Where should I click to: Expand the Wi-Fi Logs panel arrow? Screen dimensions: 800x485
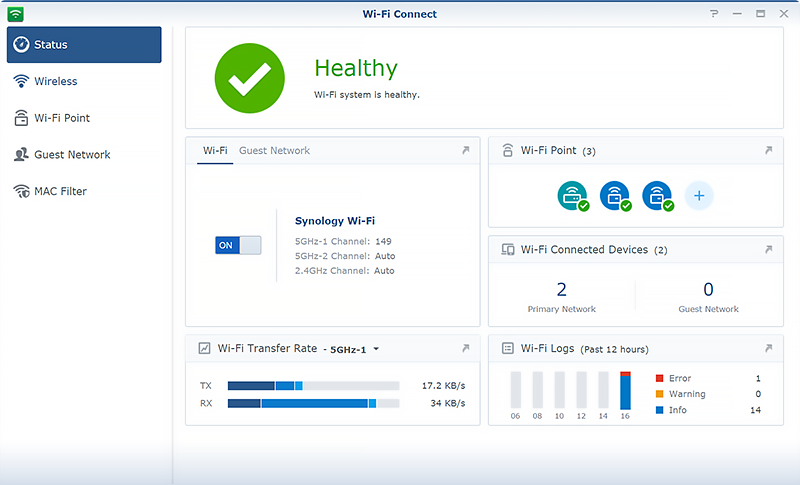tap(768, 348)
